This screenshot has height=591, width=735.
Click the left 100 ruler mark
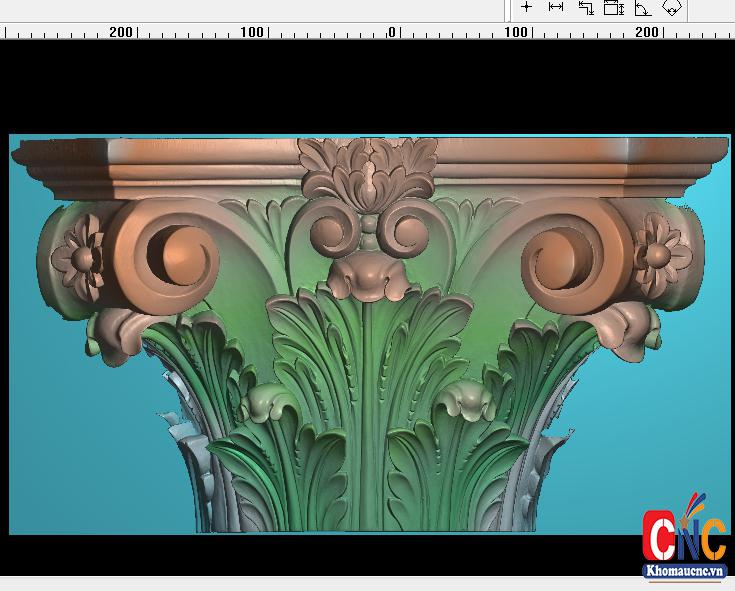252,32
